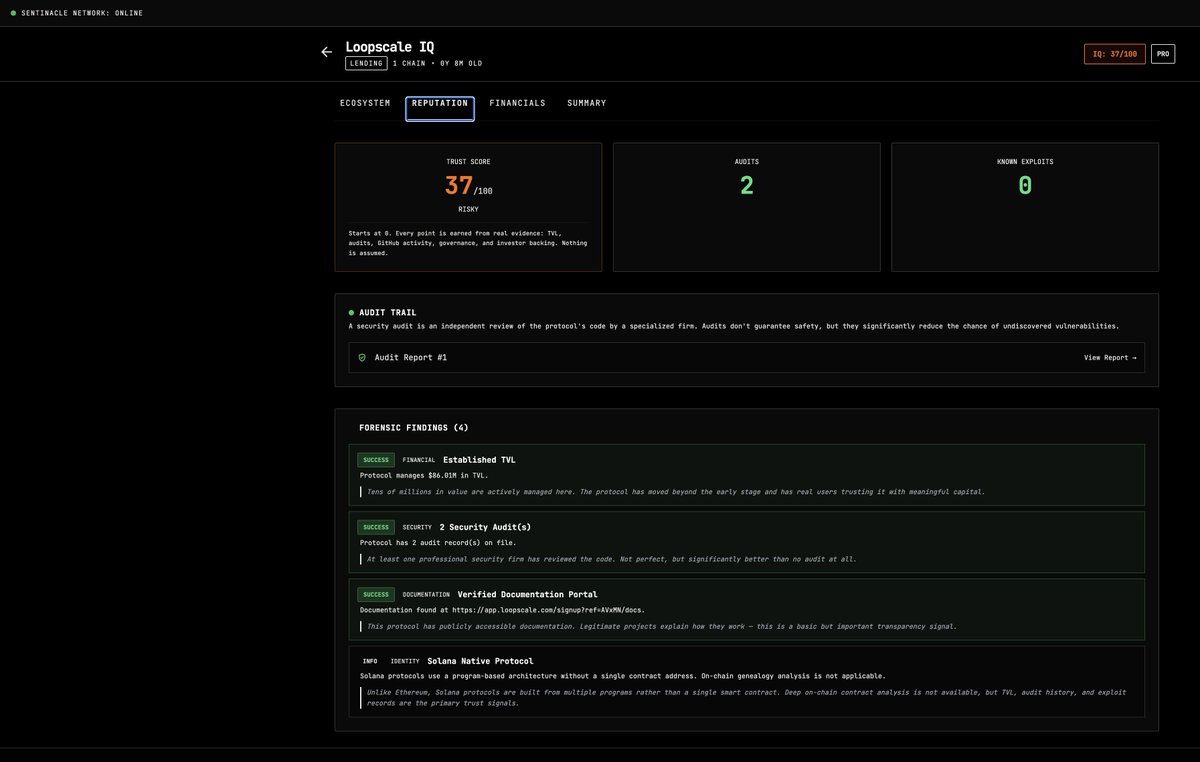Click the Verified Documentation Portal title
Image resolution: width=1200 pixels, height=762 pixels.
527,594
